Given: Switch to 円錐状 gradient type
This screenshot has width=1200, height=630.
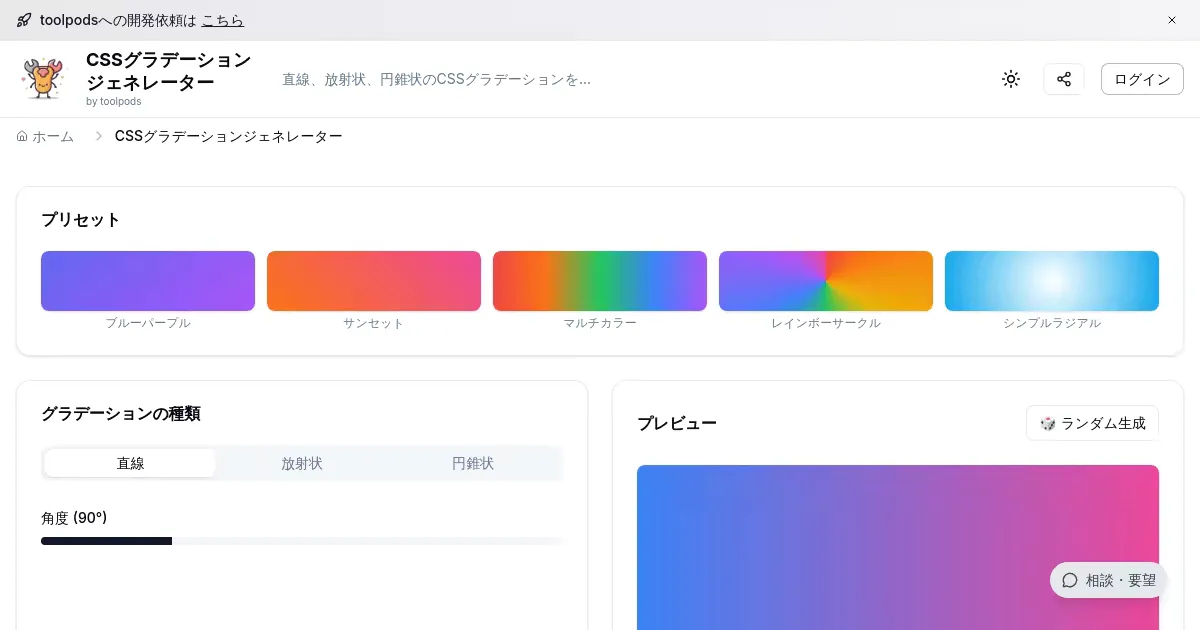Looking at the screenshot, I should pyautogui.click(x=473, y=463).
